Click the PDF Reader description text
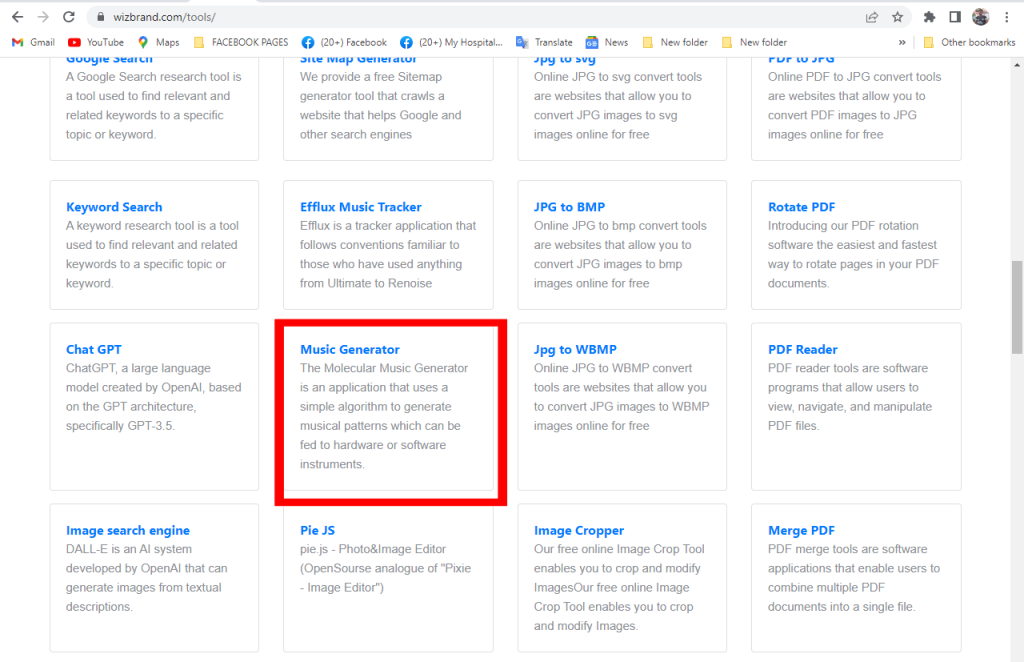The image size is (1024, 662). coord(848,397)
